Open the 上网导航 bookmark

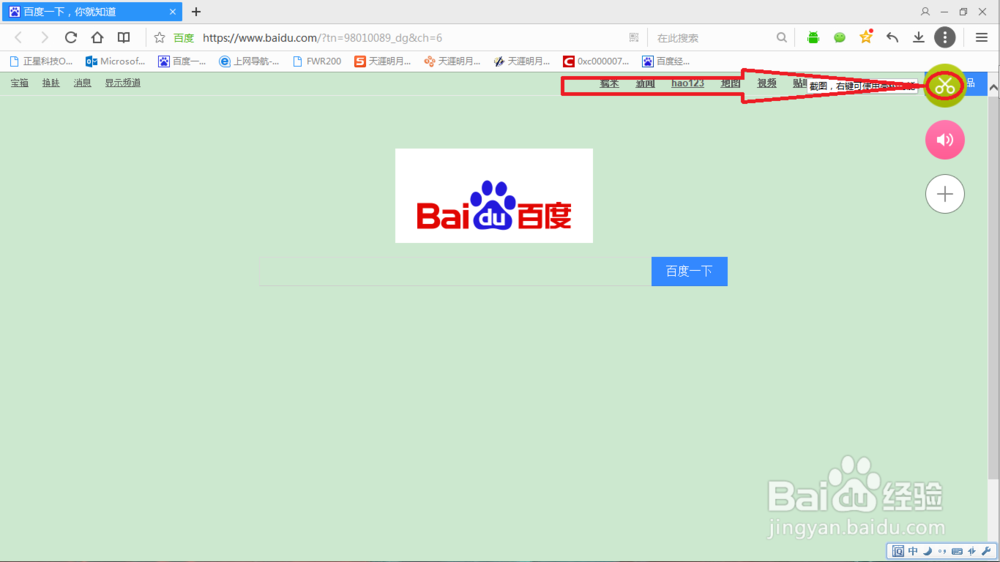249,61
